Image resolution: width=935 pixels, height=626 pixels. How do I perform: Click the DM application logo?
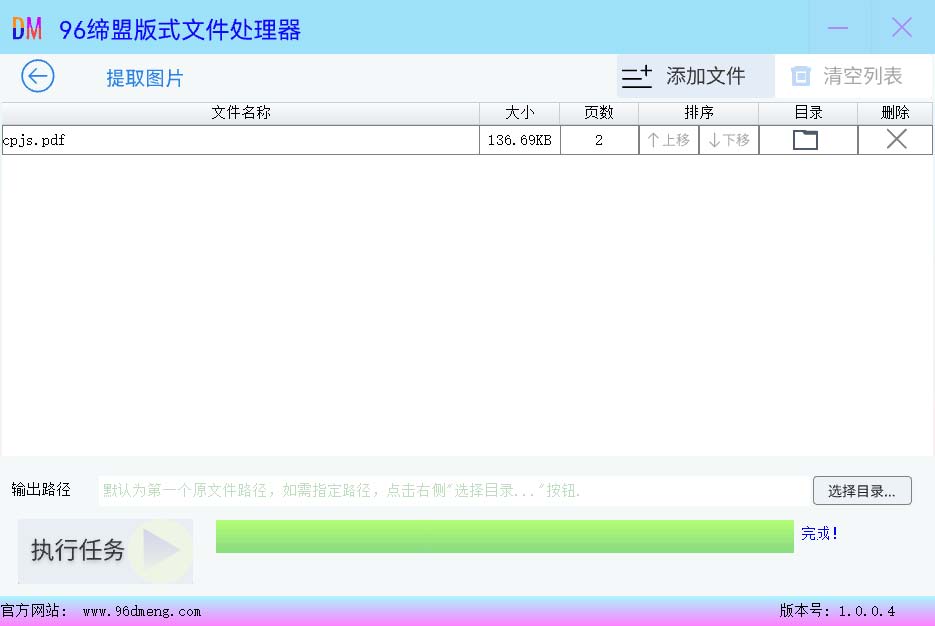pyautogui.click(x=27, y=28)
